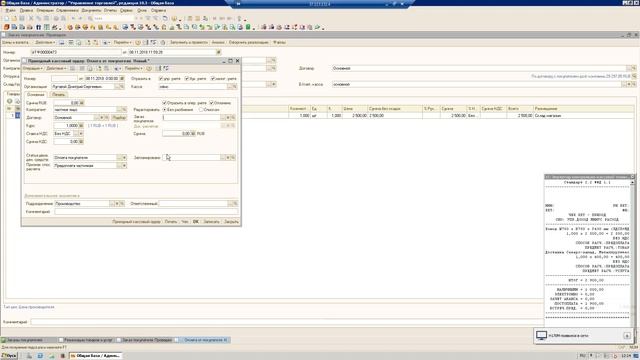Toggle налог. учете checkbox

tap(213, 78)
